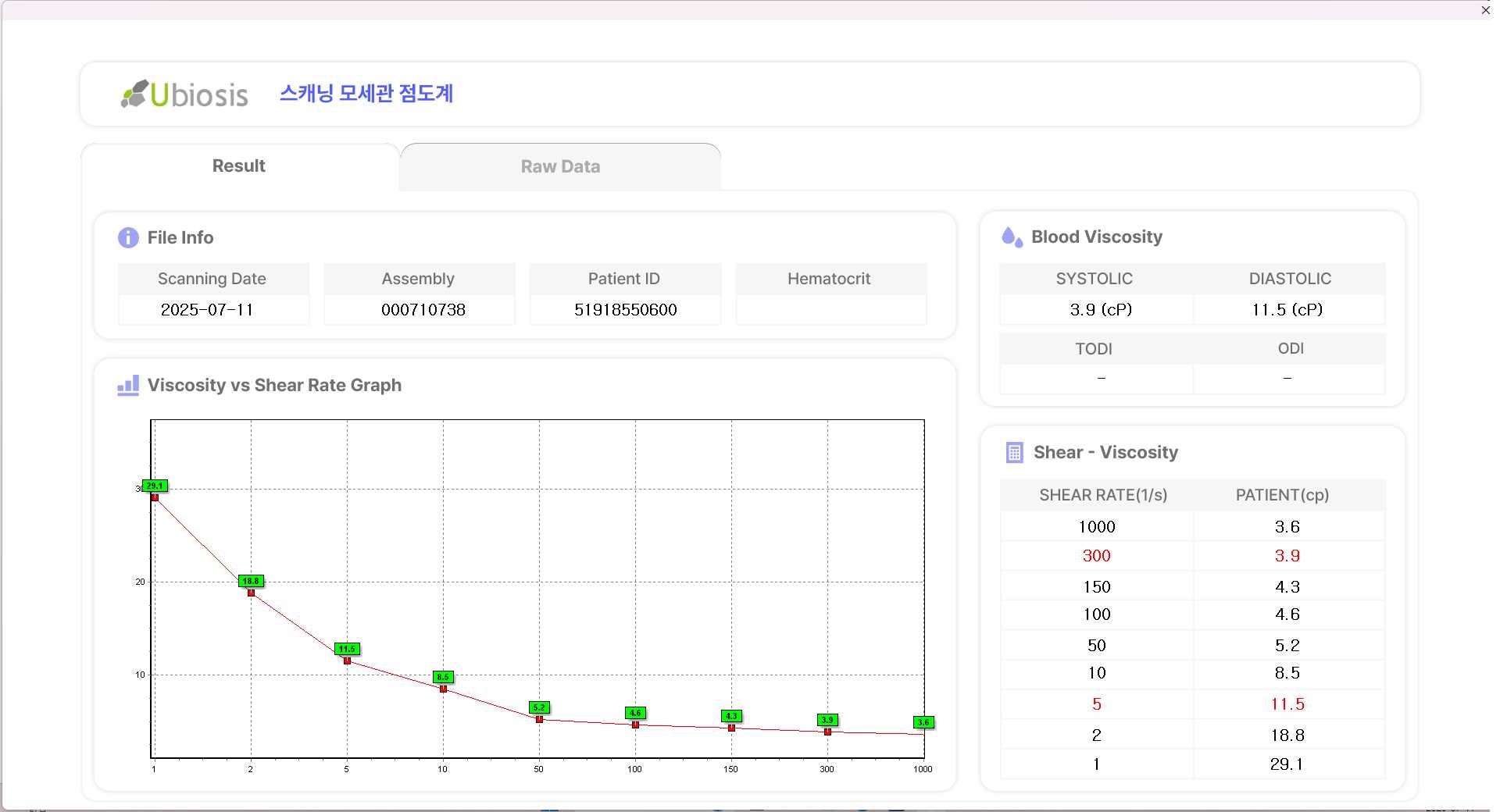This screenshot has width=1500, height=812.
Task: Click the Ubiosis logo
Action: tap(184, 94)
